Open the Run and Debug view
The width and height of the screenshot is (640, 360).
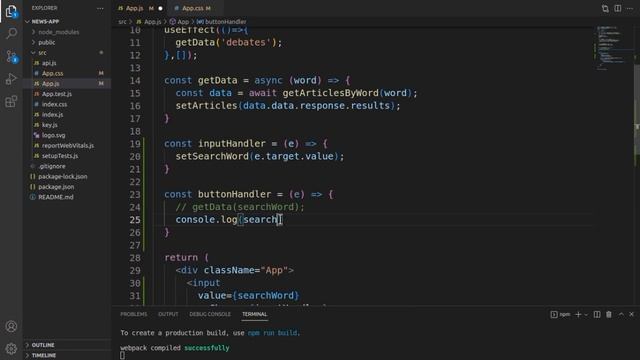click(x=11, y=79)
